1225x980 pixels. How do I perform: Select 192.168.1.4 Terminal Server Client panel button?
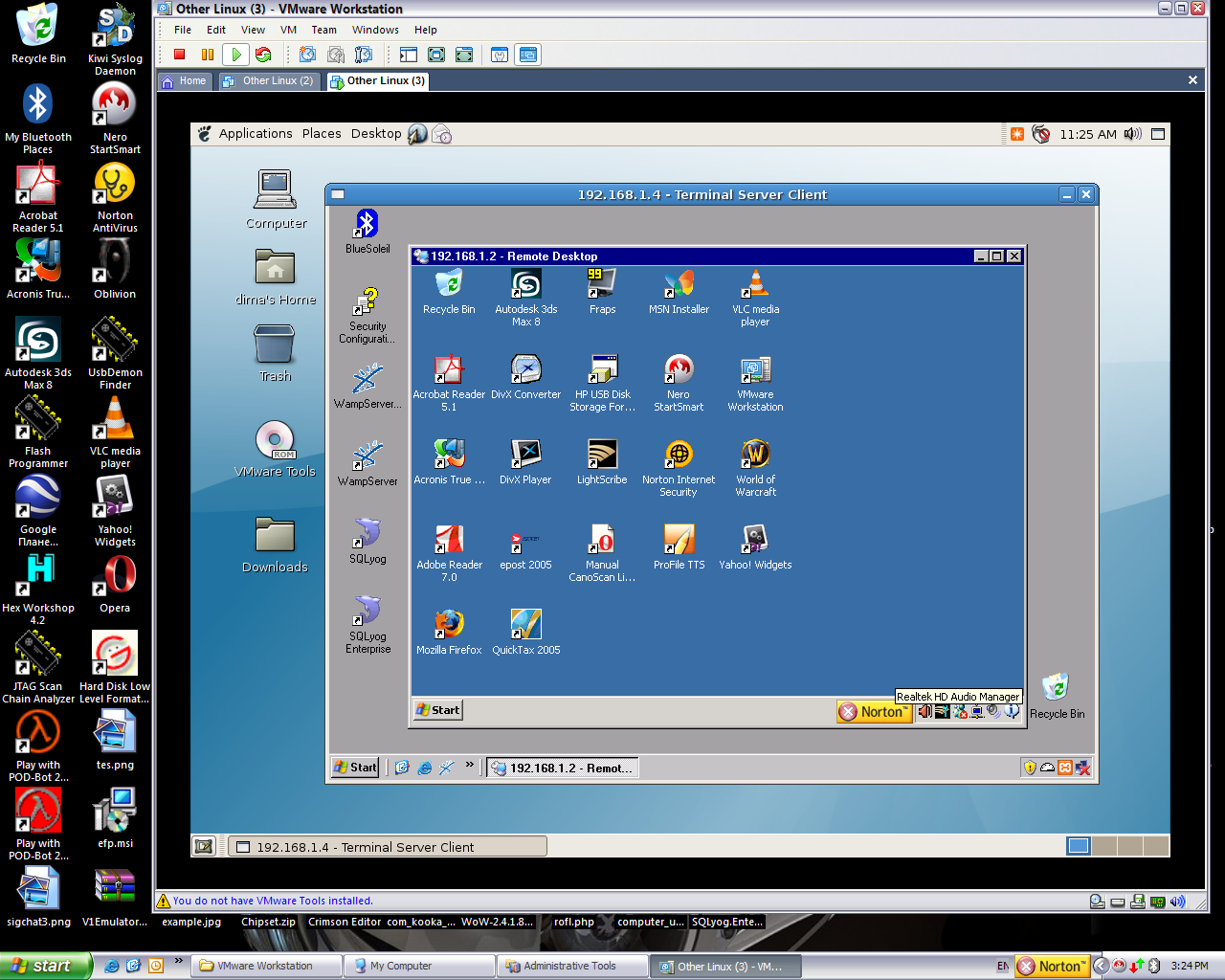[388, 847]
